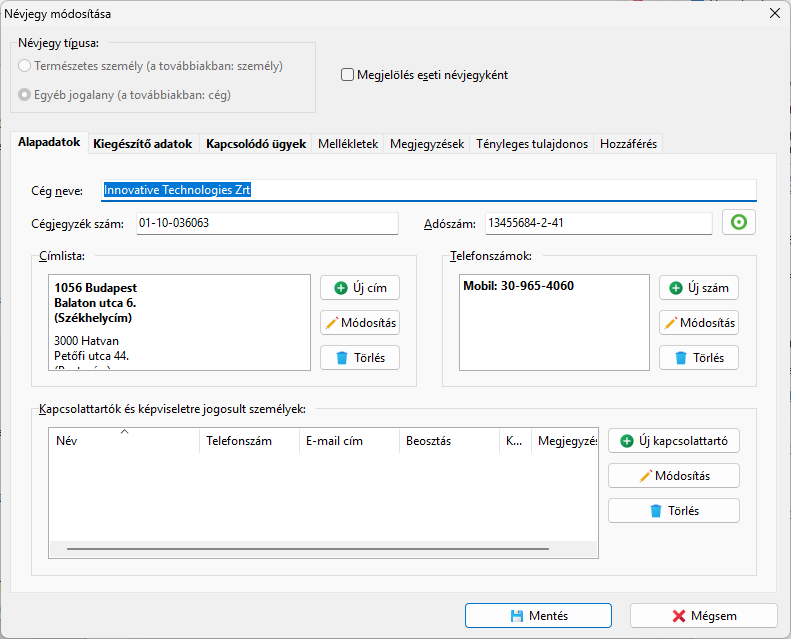Delete phone number using Törlés trash button

pyautogui.click(x=699, y=358)
